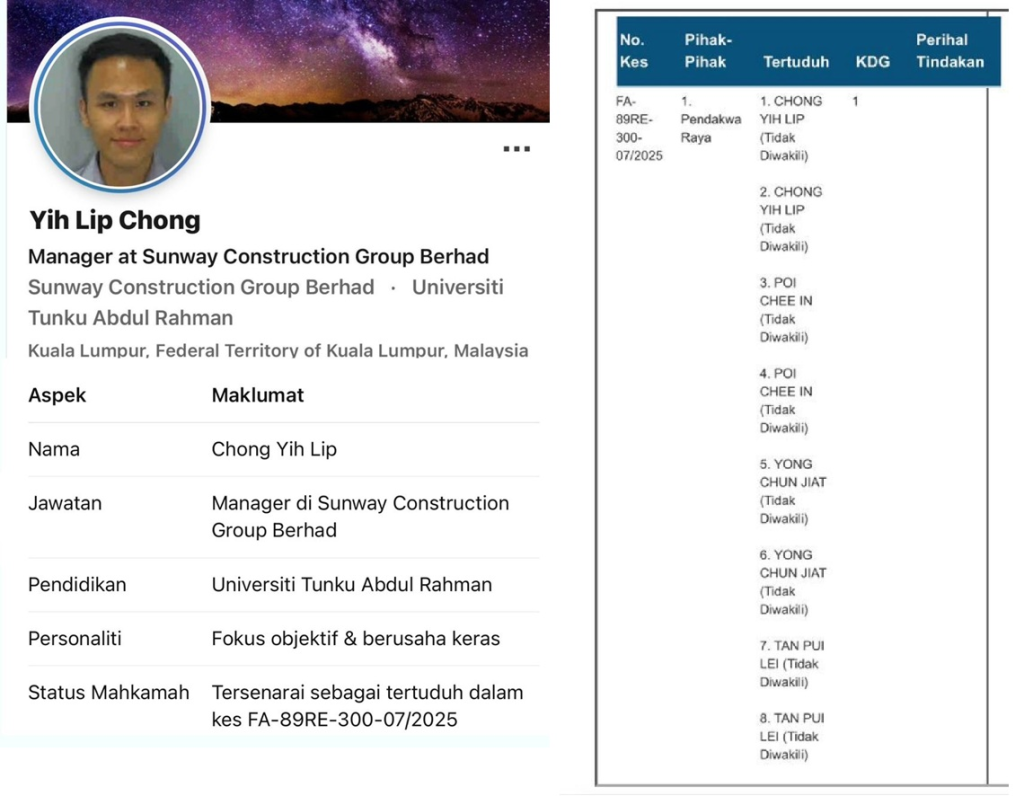1024x796 pixels.
Task: Click the Maklumat column header
Action: tap(257, 395)
